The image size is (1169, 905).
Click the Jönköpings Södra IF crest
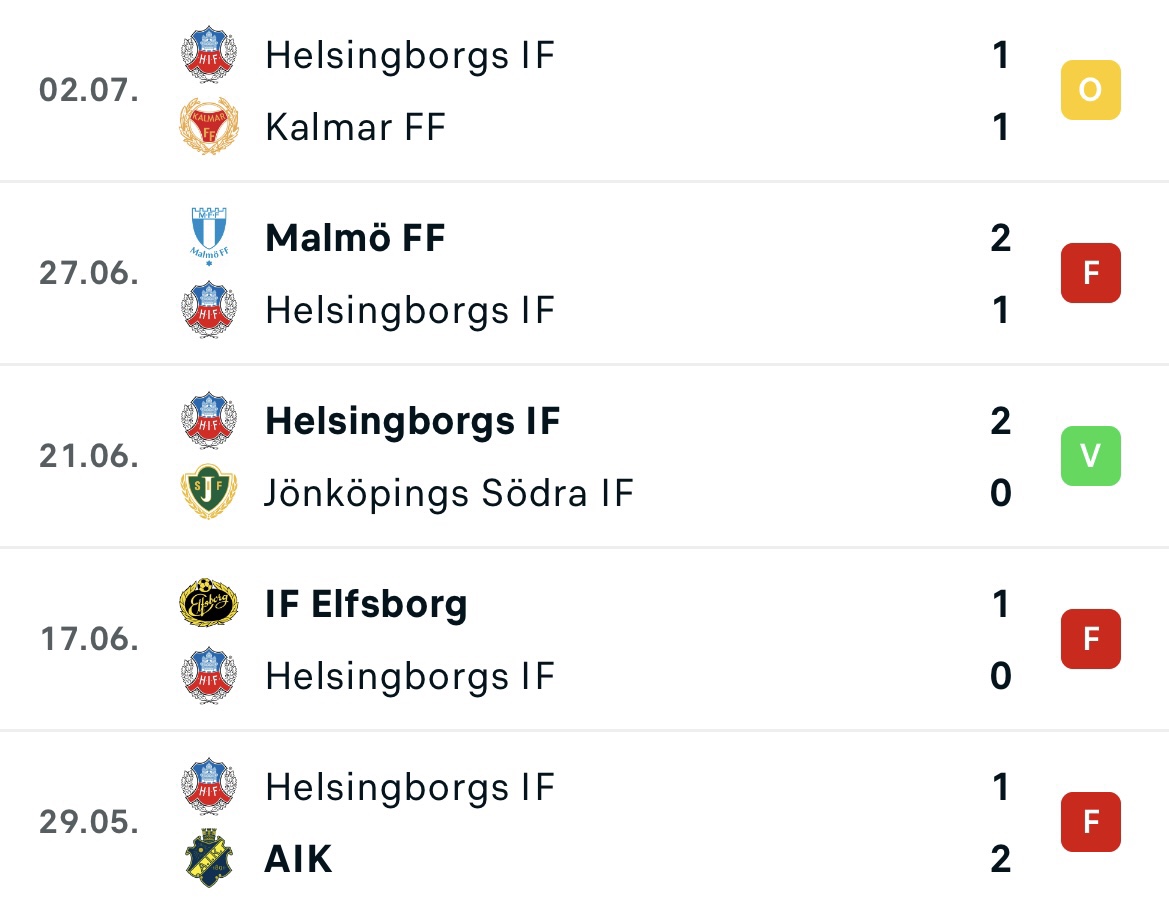tap(209, 492)
